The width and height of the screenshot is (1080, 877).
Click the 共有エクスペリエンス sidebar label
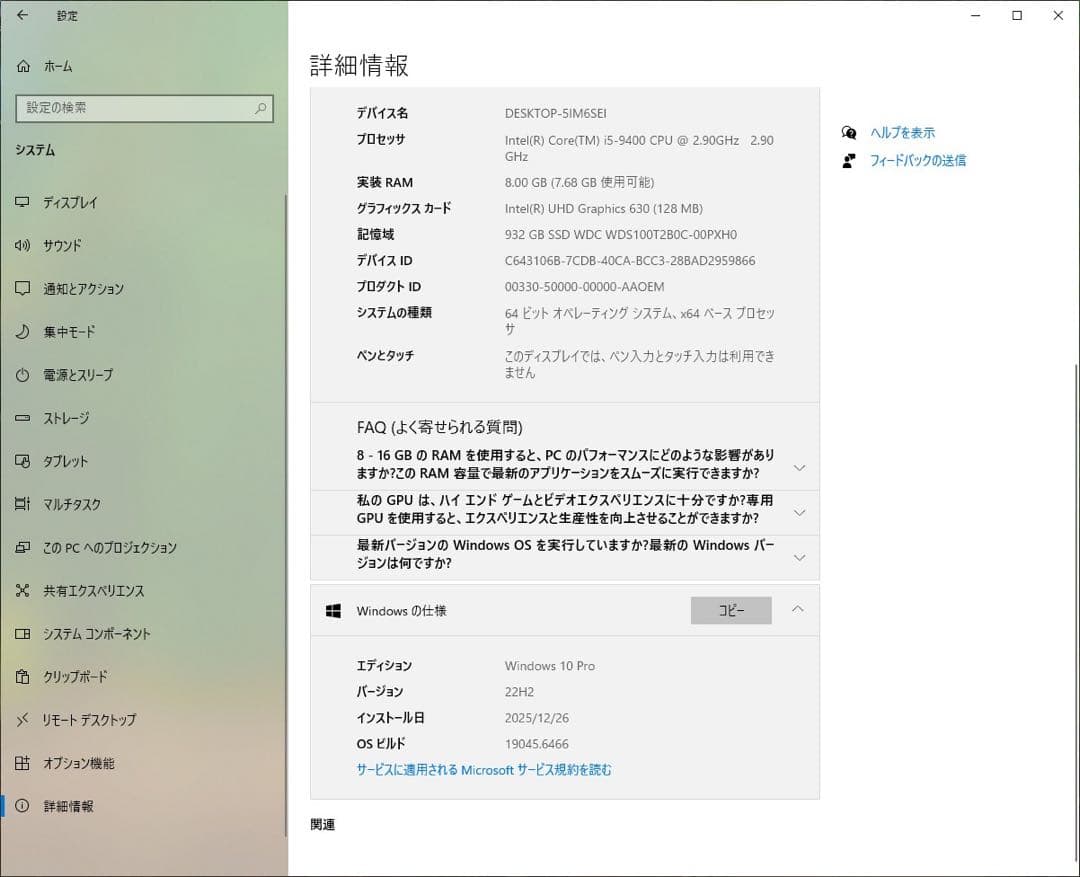coord(94,591)
